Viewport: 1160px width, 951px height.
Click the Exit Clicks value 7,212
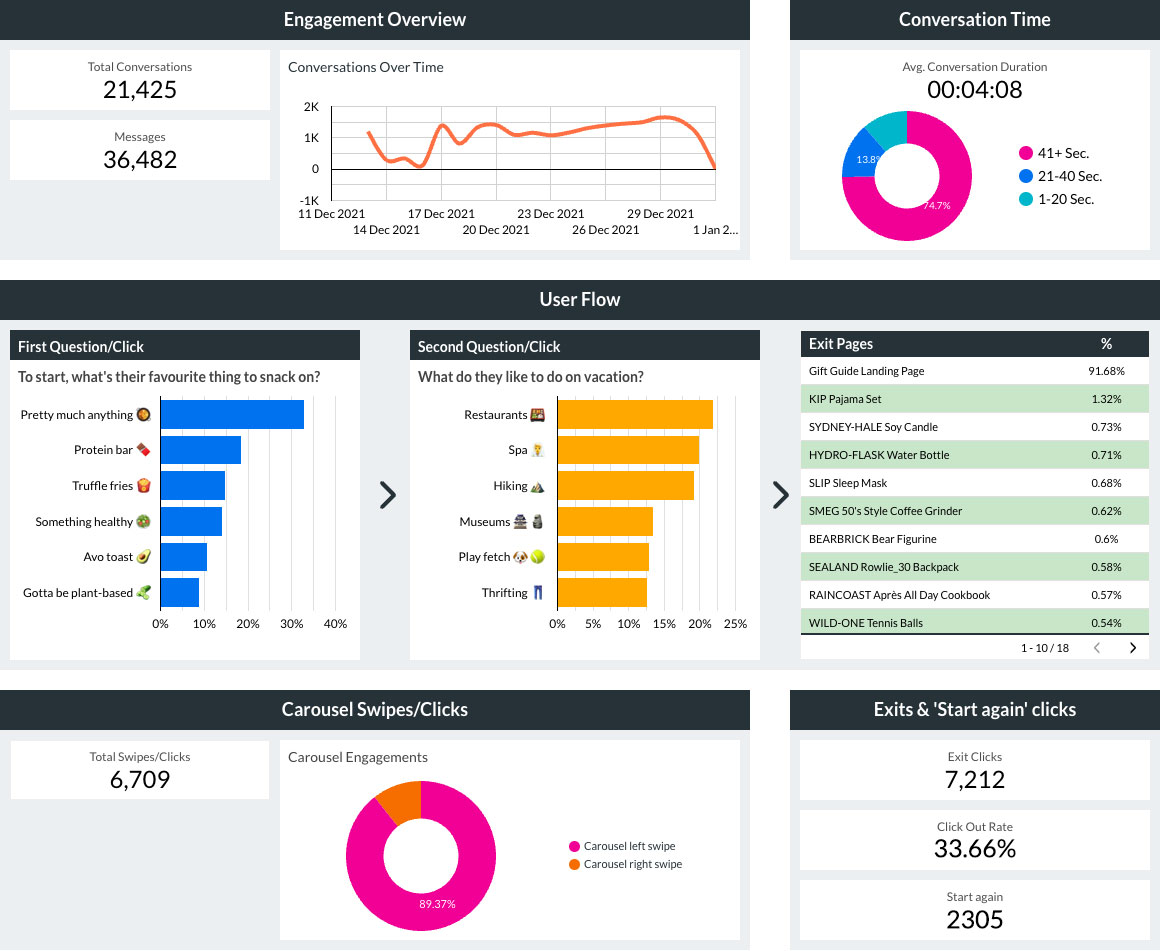[x=974, y=779]
